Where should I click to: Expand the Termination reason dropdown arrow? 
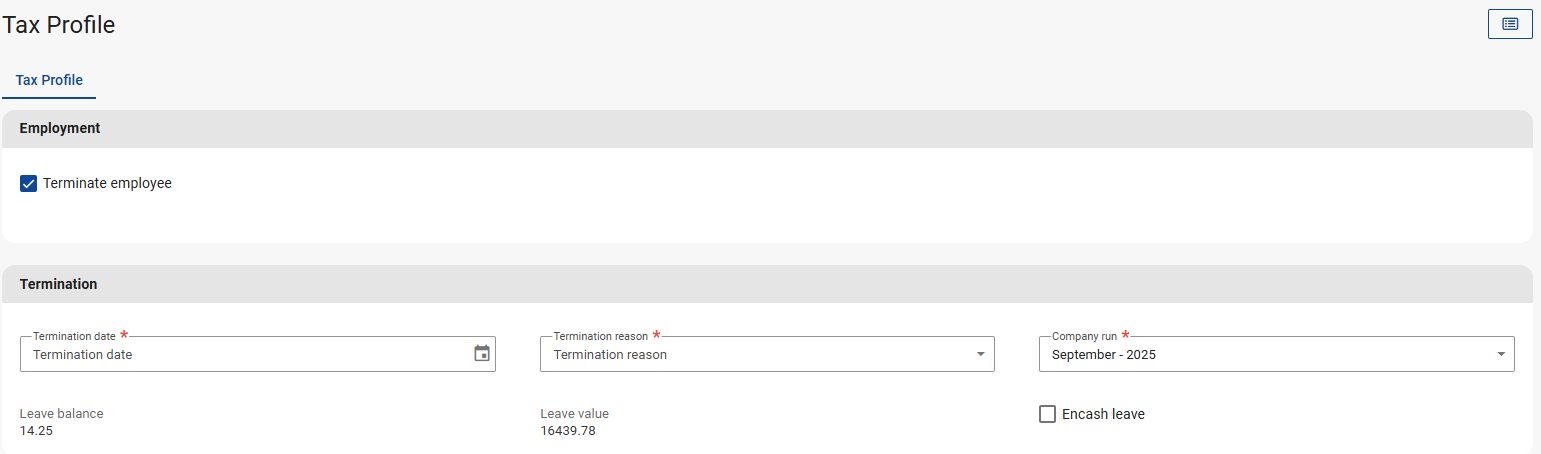point(979,354)
